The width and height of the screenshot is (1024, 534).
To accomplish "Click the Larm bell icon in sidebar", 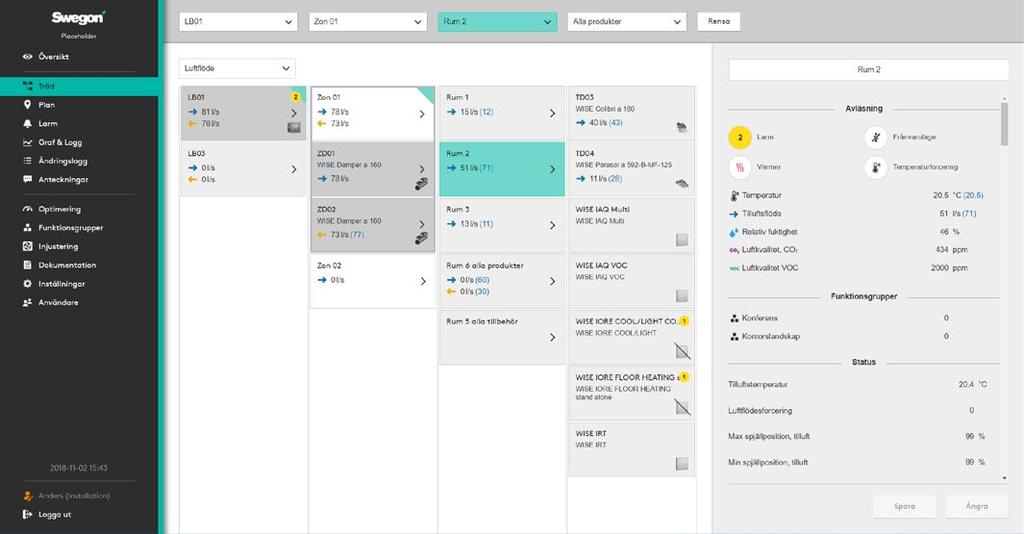I will tap(27, 123).
